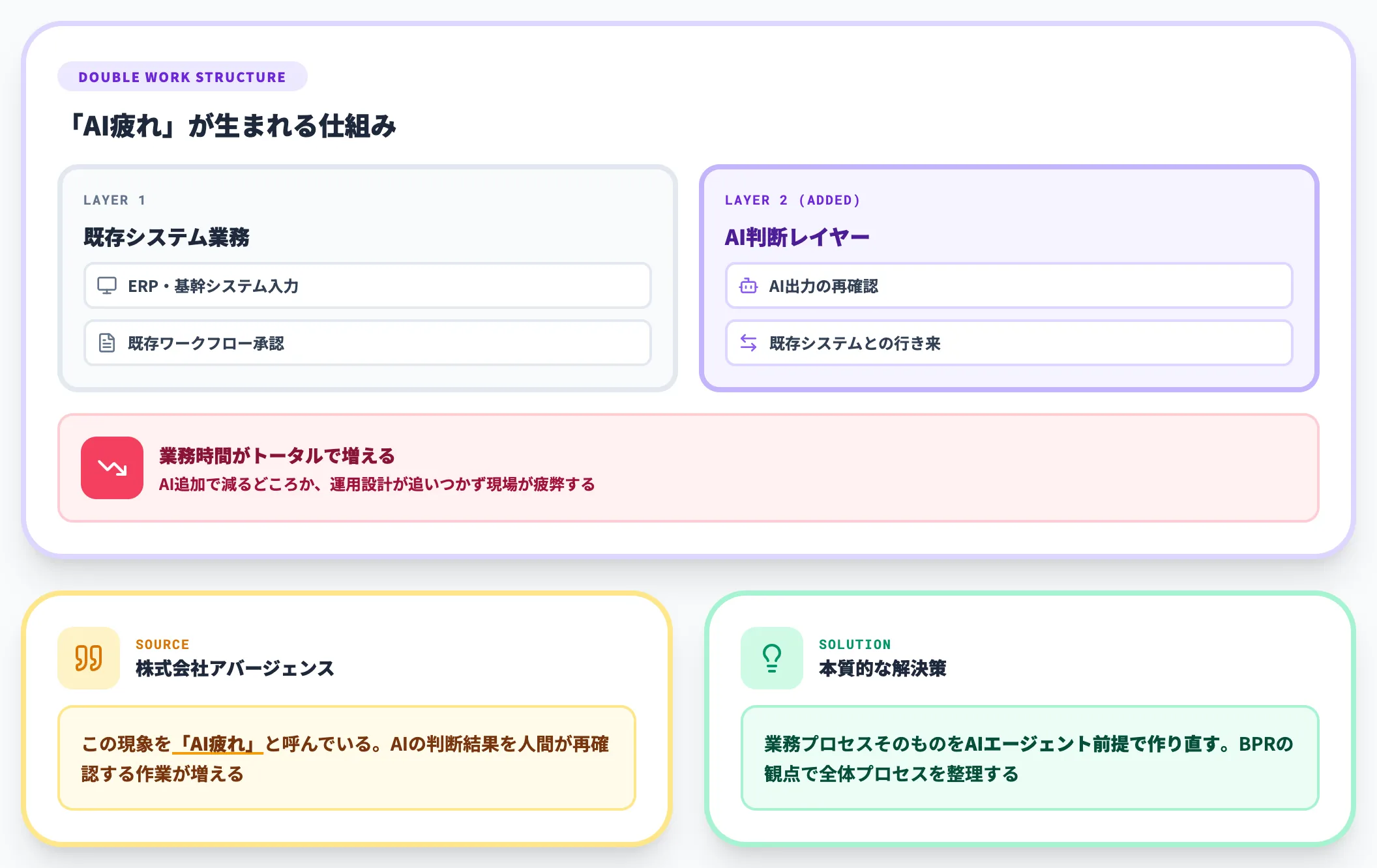Click the underlined 「AI疲れ」 in the quote
The height and width of the screenshot is (868, 1377).
[x=218, y=744]
